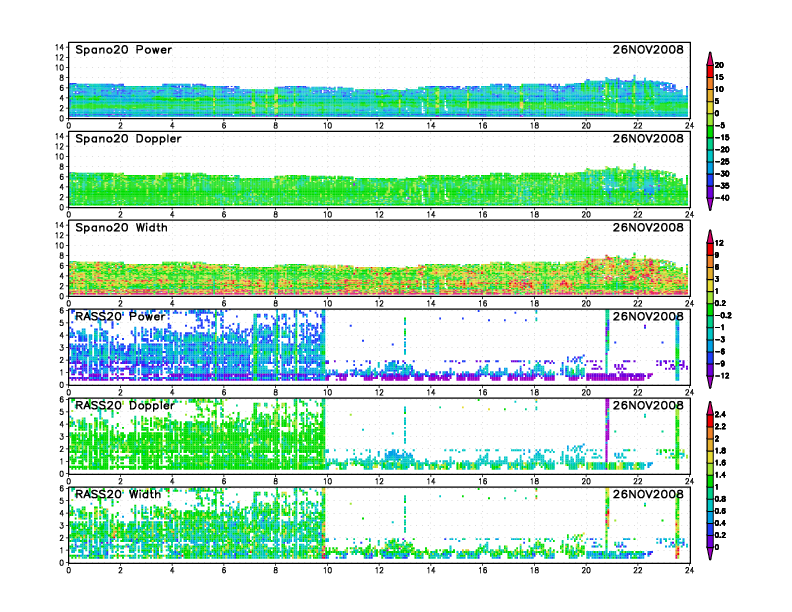Click the "-6" label on the middle colorbar
Screen dimensions: 792x612
720,351
